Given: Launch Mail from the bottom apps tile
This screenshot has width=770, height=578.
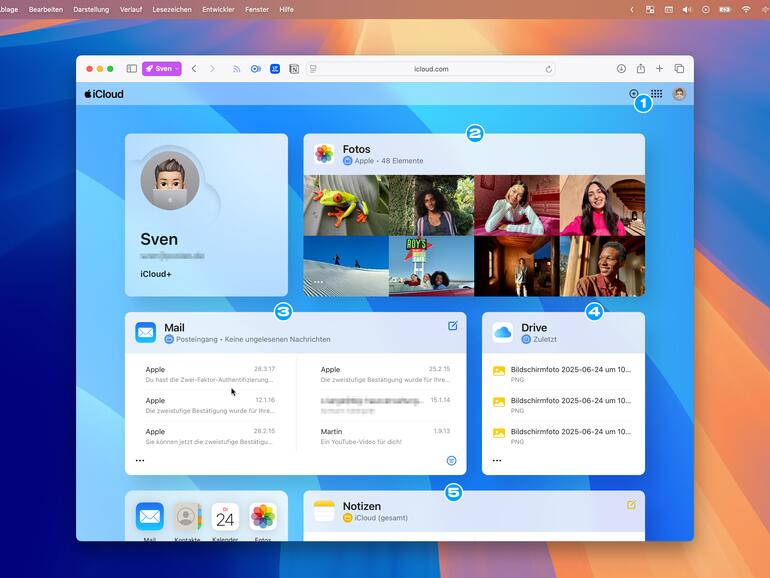Looking at the screenshot, I should tap(150, 517).
